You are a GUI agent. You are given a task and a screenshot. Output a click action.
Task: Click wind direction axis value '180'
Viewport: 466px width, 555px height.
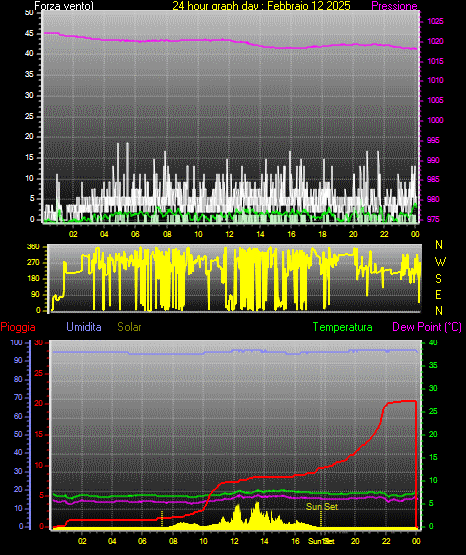point(33,279)
